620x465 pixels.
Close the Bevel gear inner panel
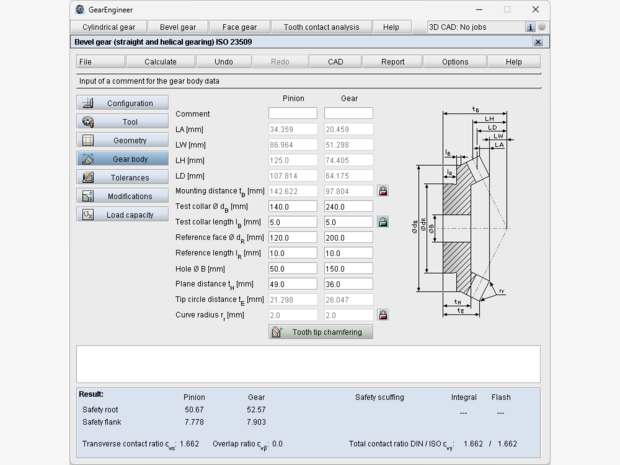point(538,42)
